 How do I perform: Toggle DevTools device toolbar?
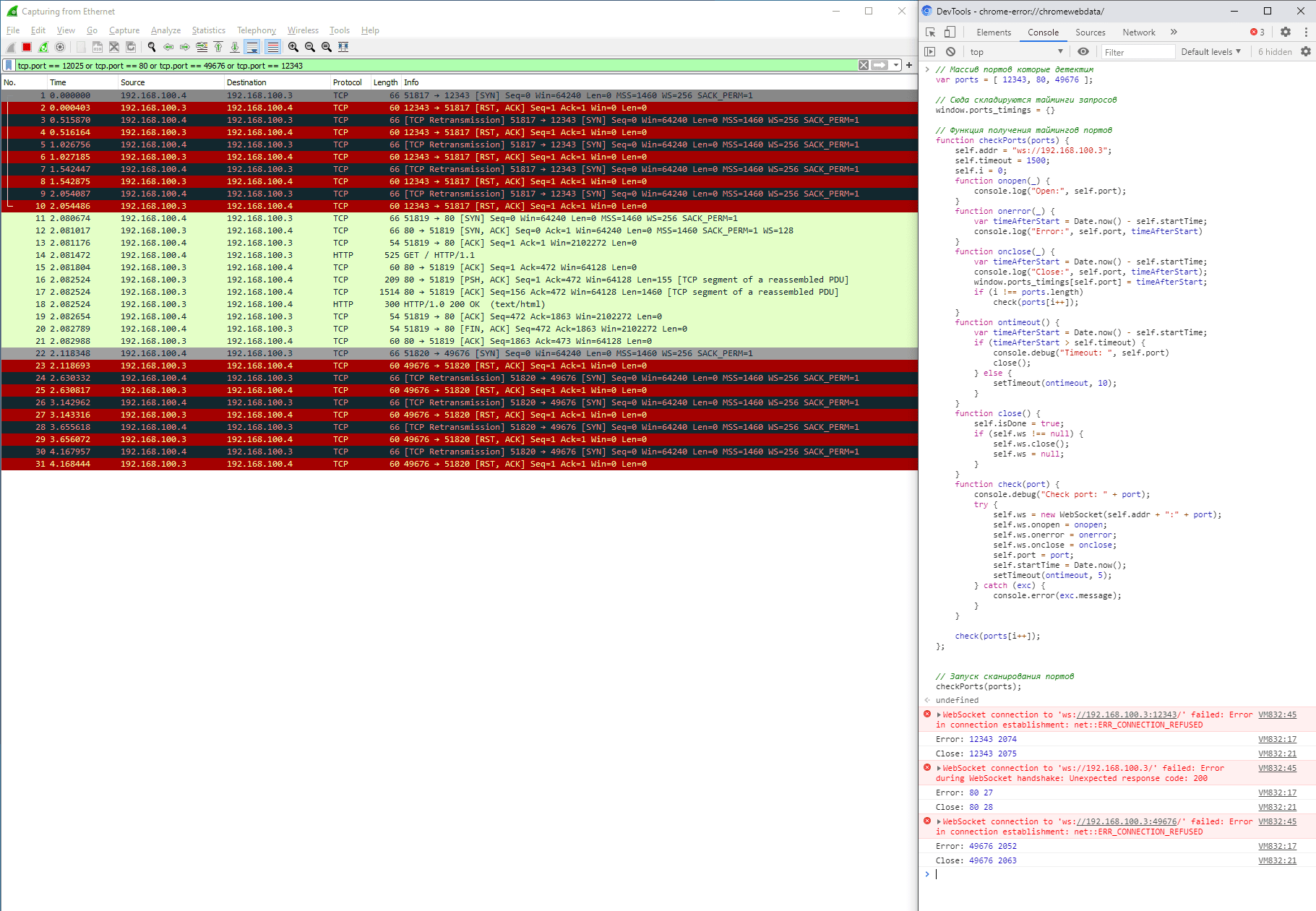tap(950, 33)
